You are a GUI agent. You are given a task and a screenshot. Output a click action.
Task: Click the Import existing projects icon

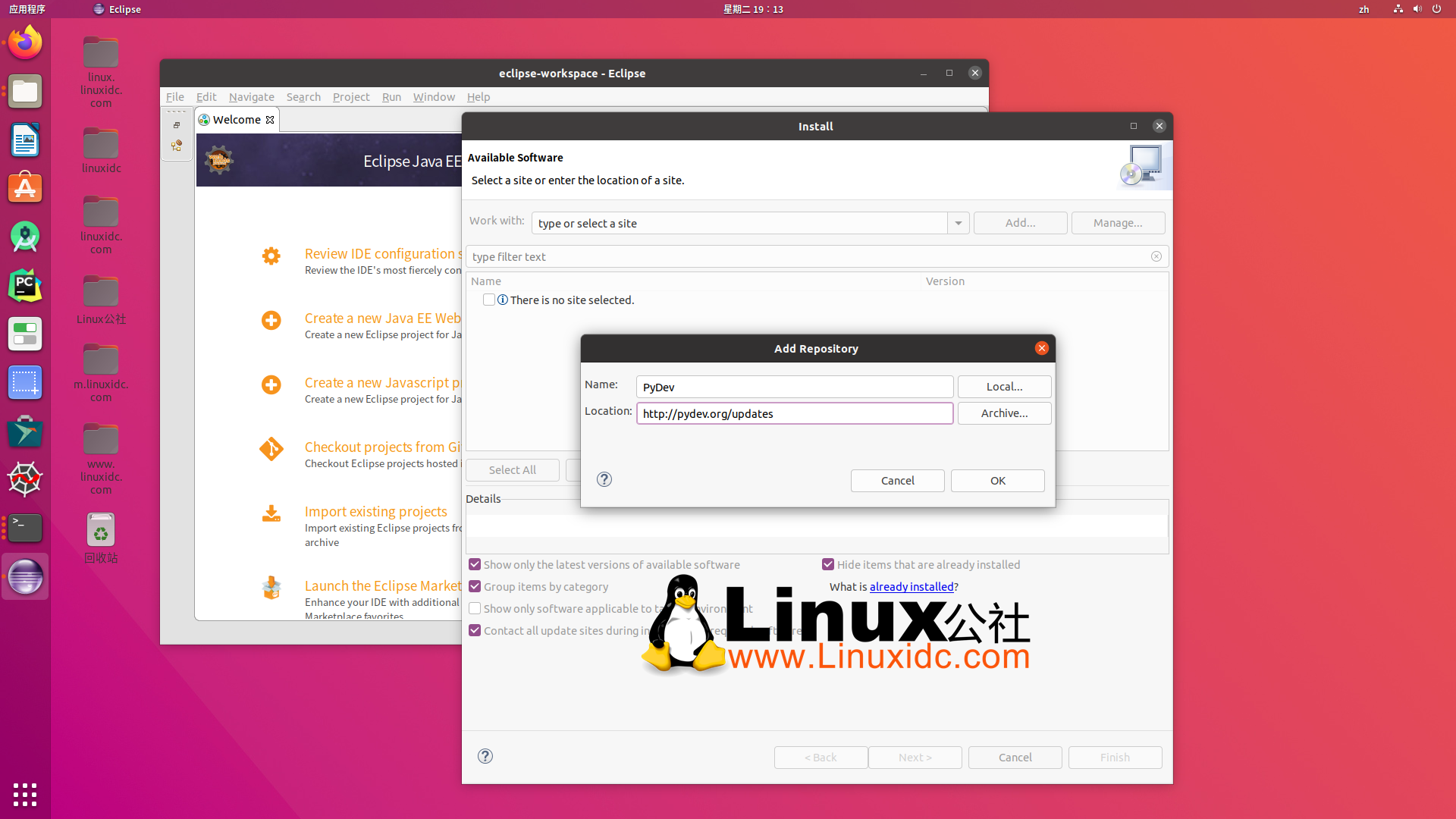coord(271,513)
